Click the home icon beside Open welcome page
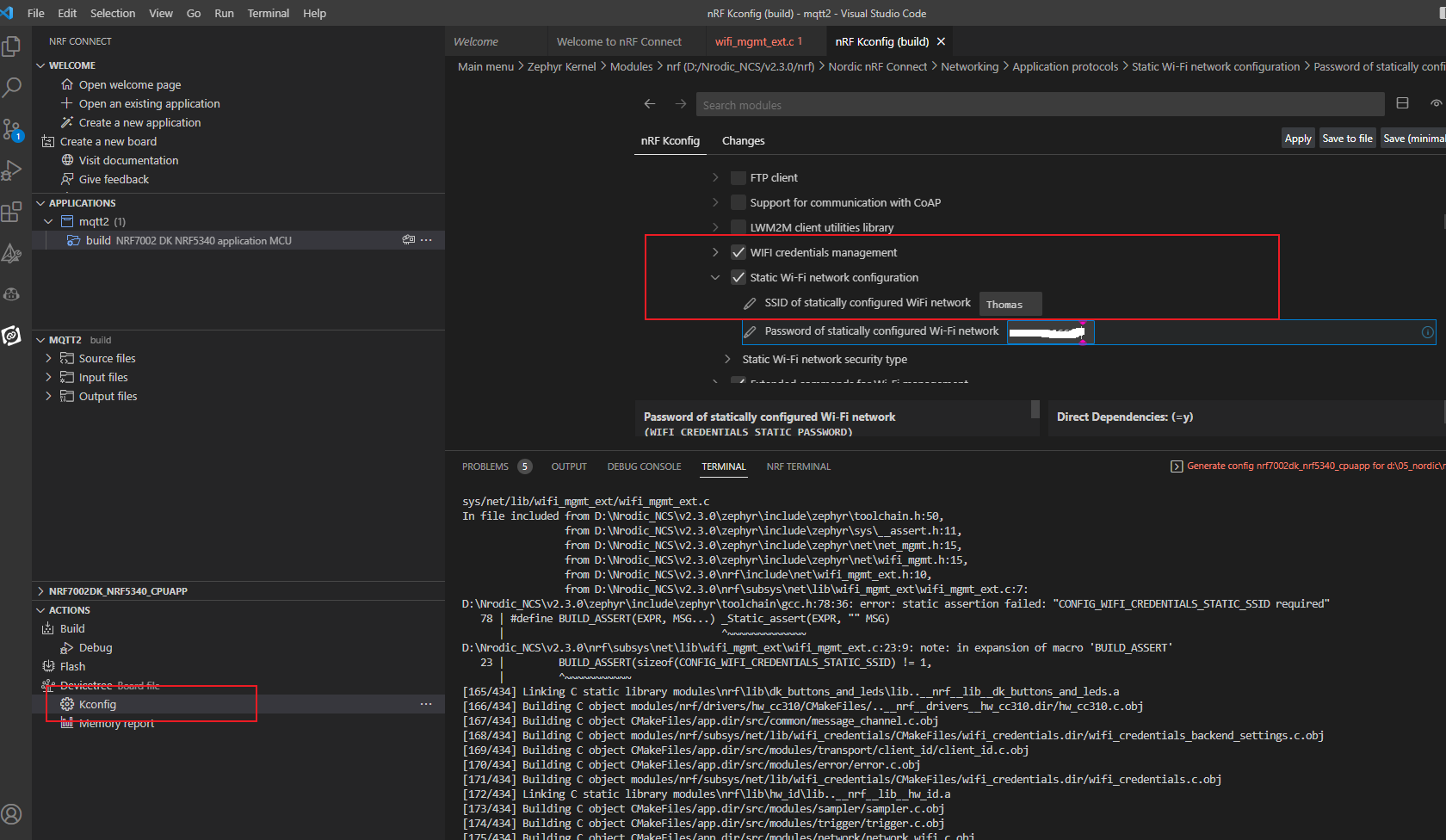1446x840 pixels. tap(67, 84)
